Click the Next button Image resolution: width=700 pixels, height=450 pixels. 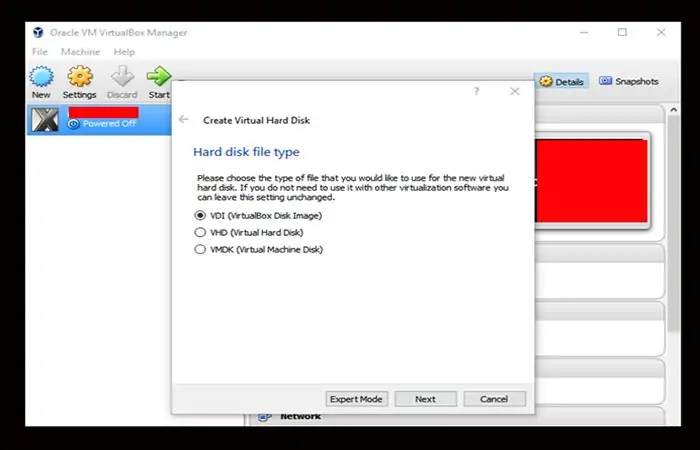pyautogui.click(x=425, y=399)
